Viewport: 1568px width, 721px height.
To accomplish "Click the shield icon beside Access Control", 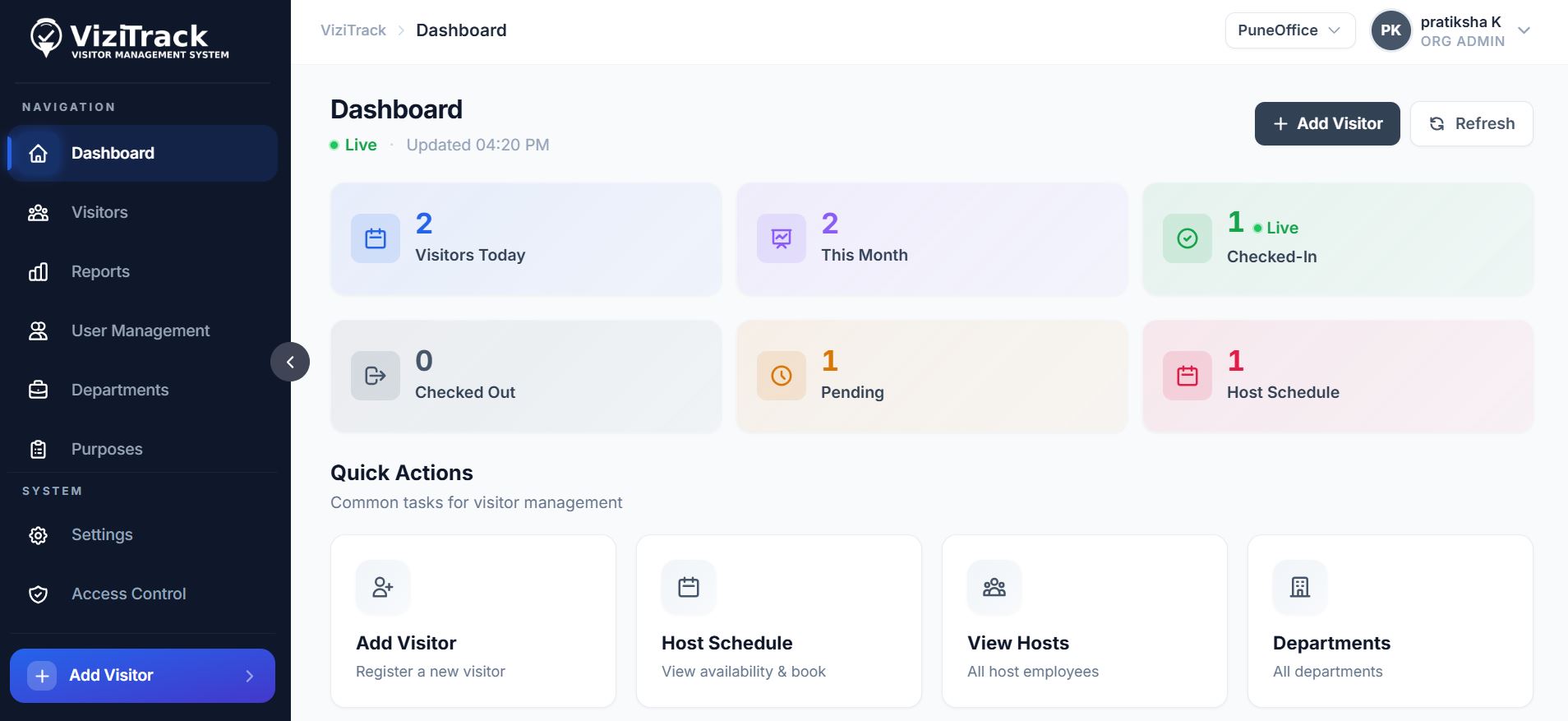I will pos(38,594).
